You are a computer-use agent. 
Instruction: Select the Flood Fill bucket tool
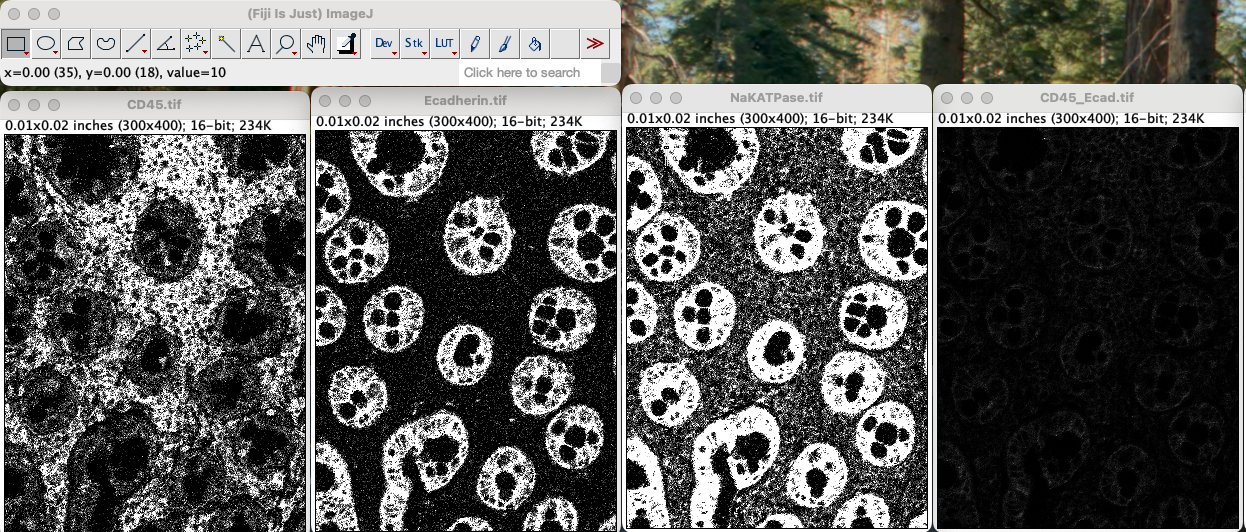[x=535, y=44]
